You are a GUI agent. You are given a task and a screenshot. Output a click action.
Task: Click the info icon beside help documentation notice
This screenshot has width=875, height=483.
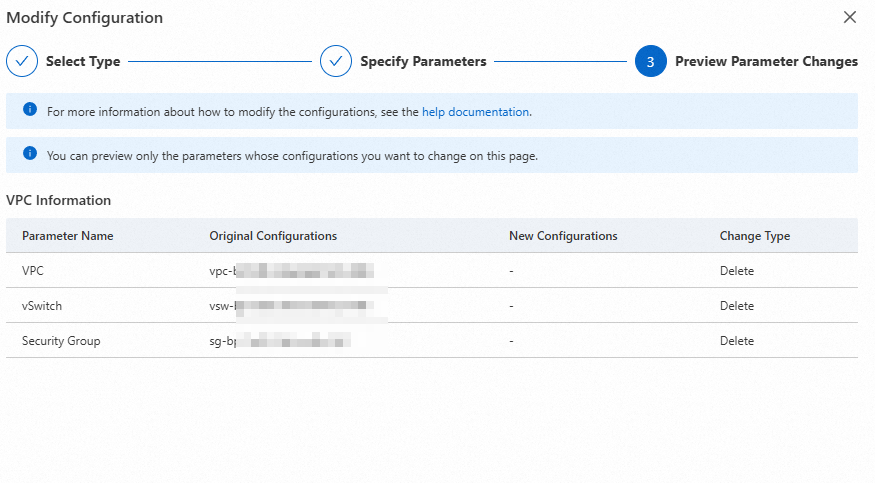[x=30, y=111]
